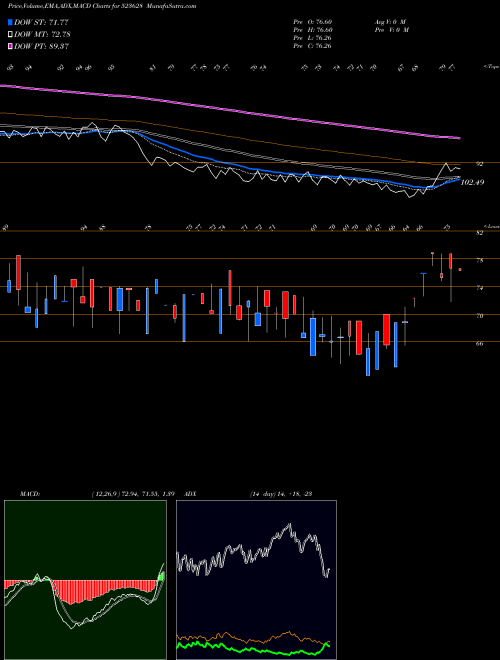Click the 'Avg V: 0 M' volume text
The image size is (500, 660).
coord(390,22)
